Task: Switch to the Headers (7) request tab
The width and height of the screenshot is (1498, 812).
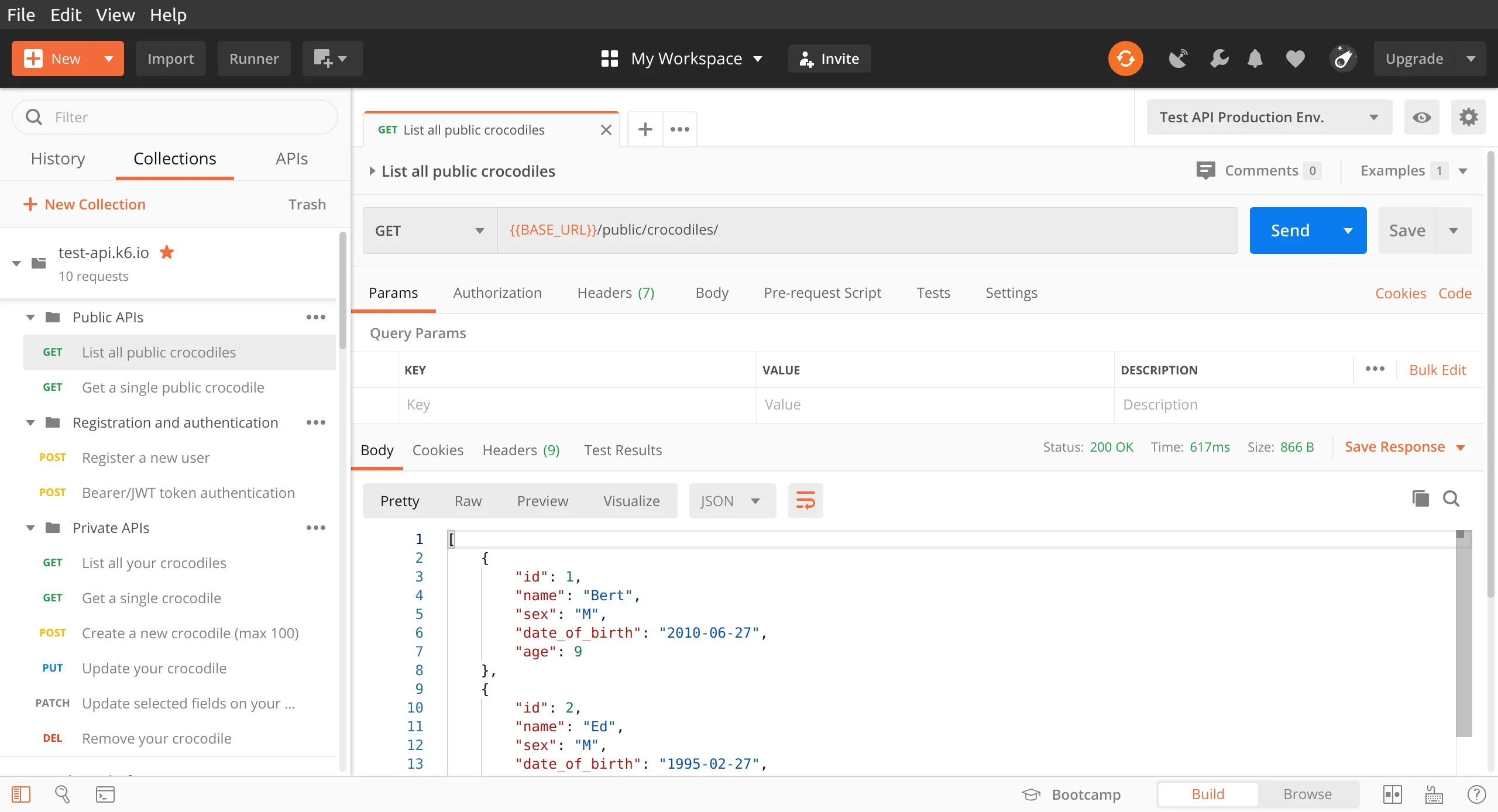Action: 616,293
